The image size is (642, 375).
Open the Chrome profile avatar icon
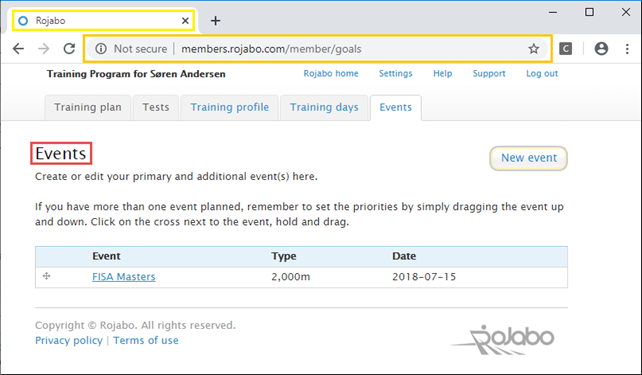601,49
